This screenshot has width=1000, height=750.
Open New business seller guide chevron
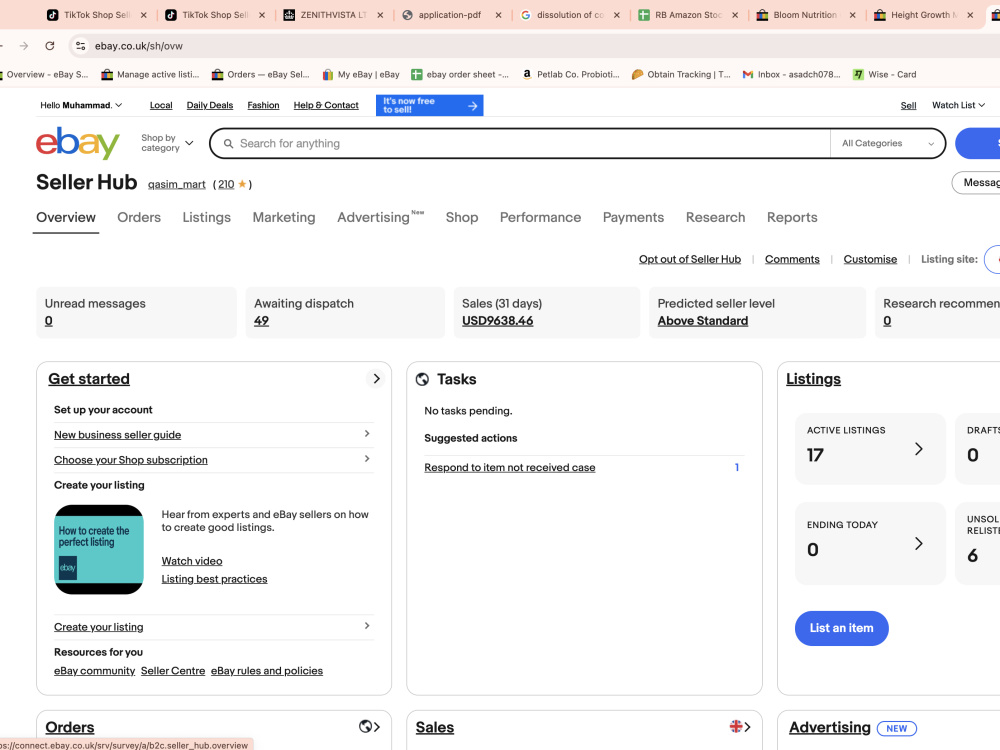click(367, 434)
